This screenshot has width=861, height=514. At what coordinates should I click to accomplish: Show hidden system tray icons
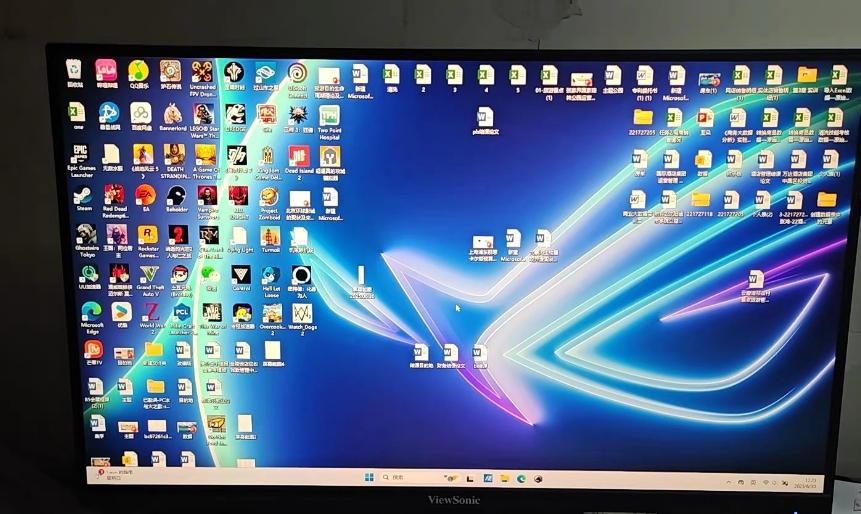pyautogui.click(x=729, y=482)
